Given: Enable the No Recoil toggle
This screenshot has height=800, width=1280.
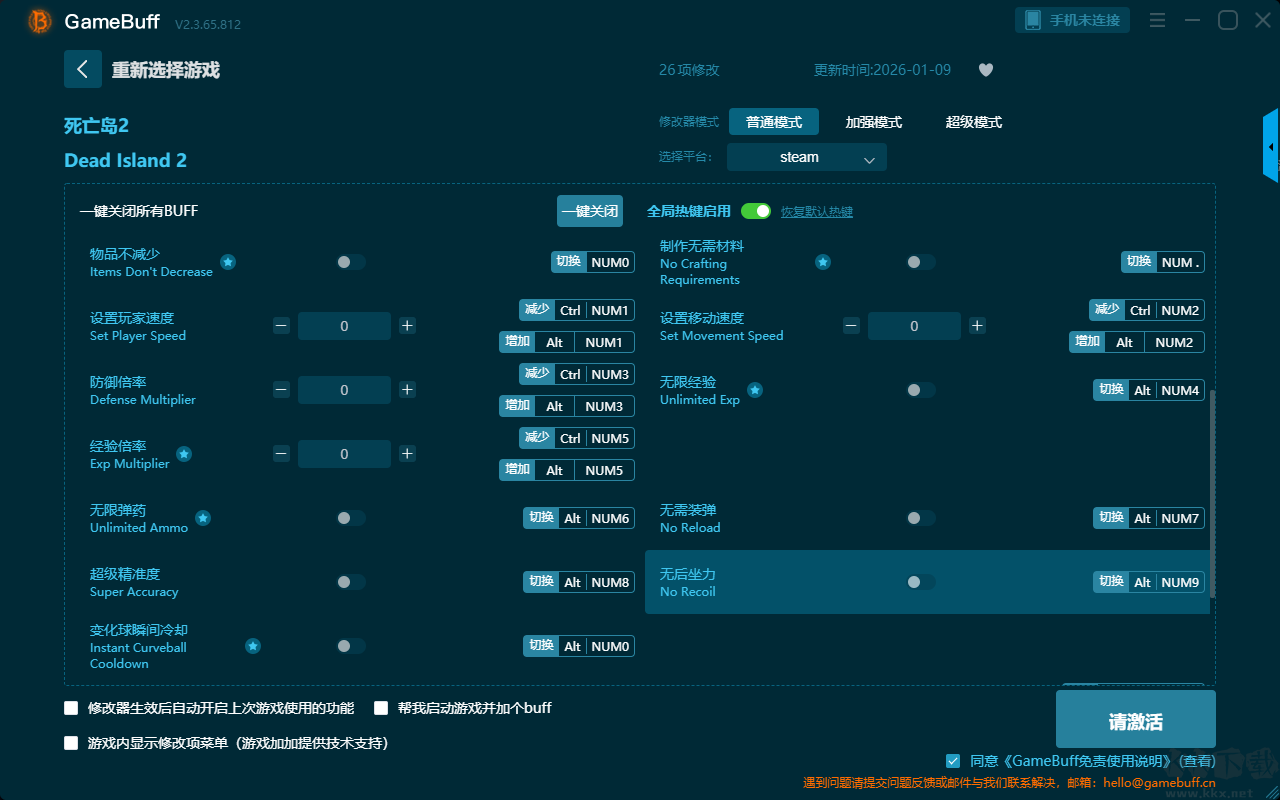Looking at the screenshot, I should pos(921,582).
